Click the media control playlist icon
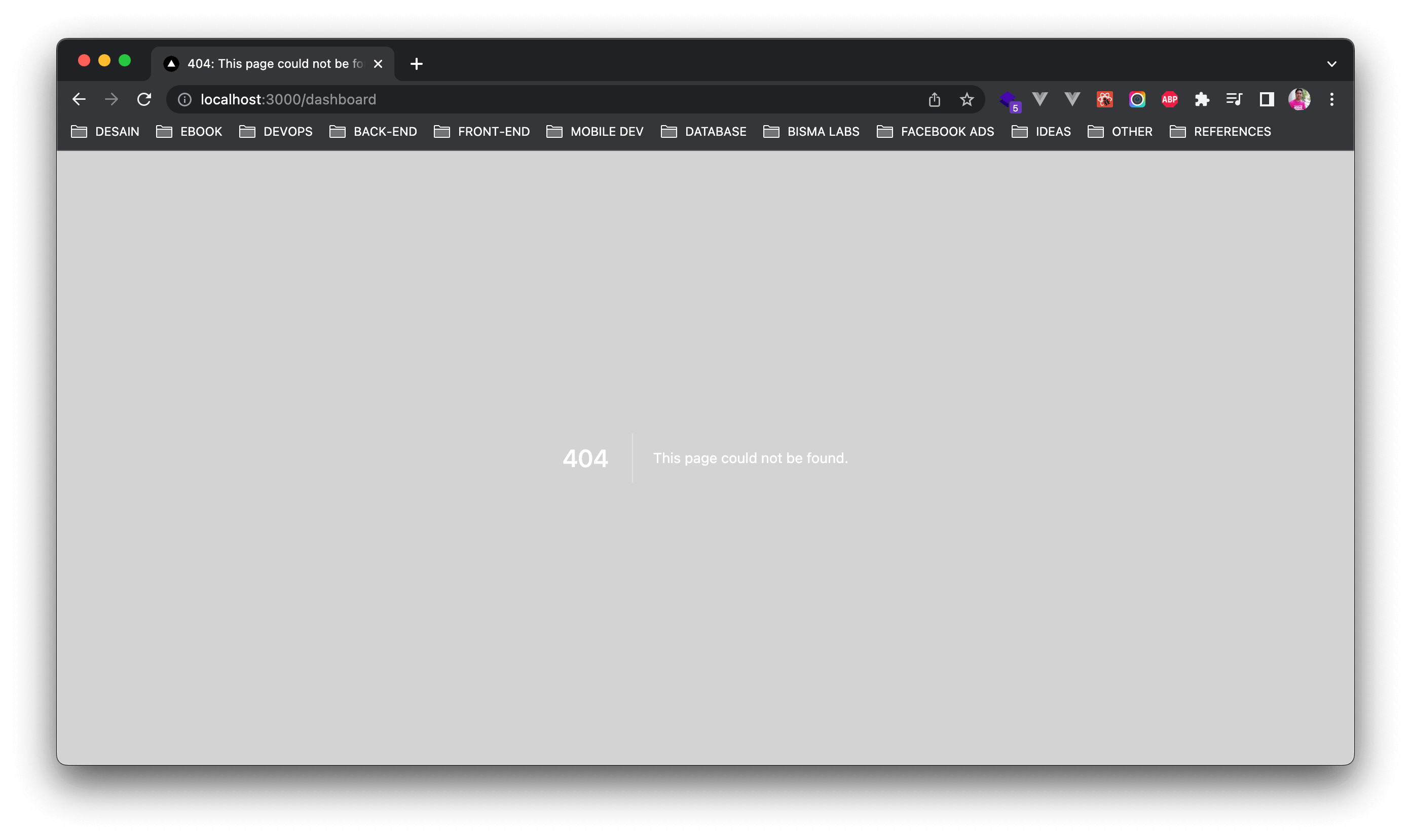This screenshot has height=840, width=1411. tap(1234, 100)
